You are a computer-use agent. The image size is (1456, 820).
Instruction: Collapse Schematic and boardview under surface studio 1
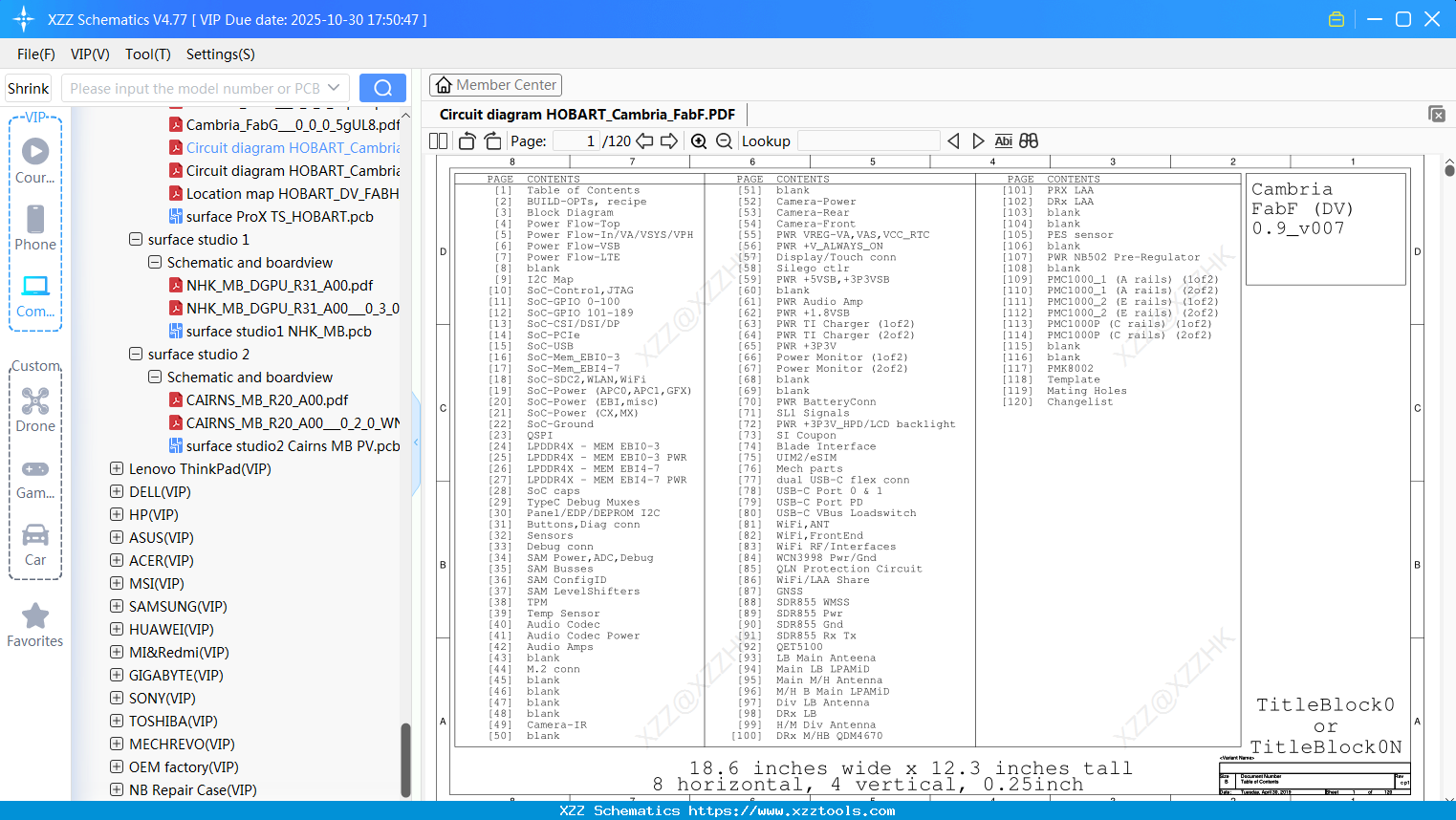(155, 262)
